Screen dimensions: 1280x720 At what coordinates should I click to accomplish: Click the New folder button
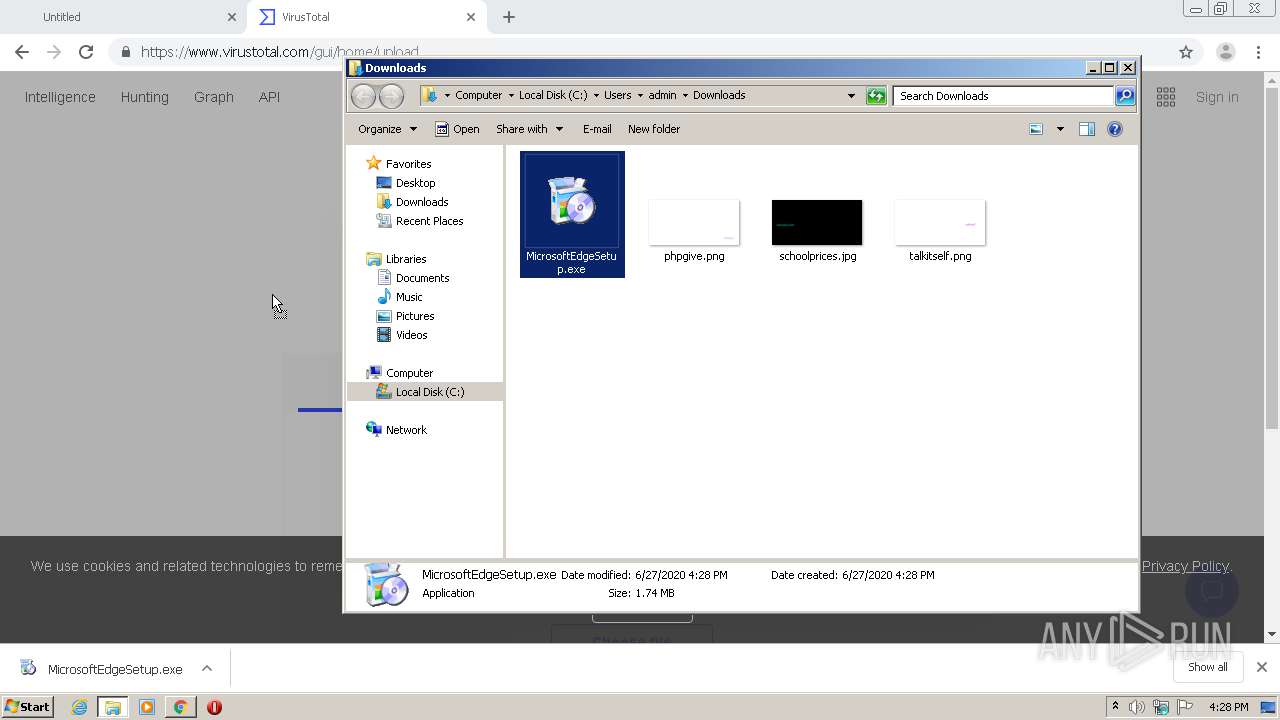[654, 129]
